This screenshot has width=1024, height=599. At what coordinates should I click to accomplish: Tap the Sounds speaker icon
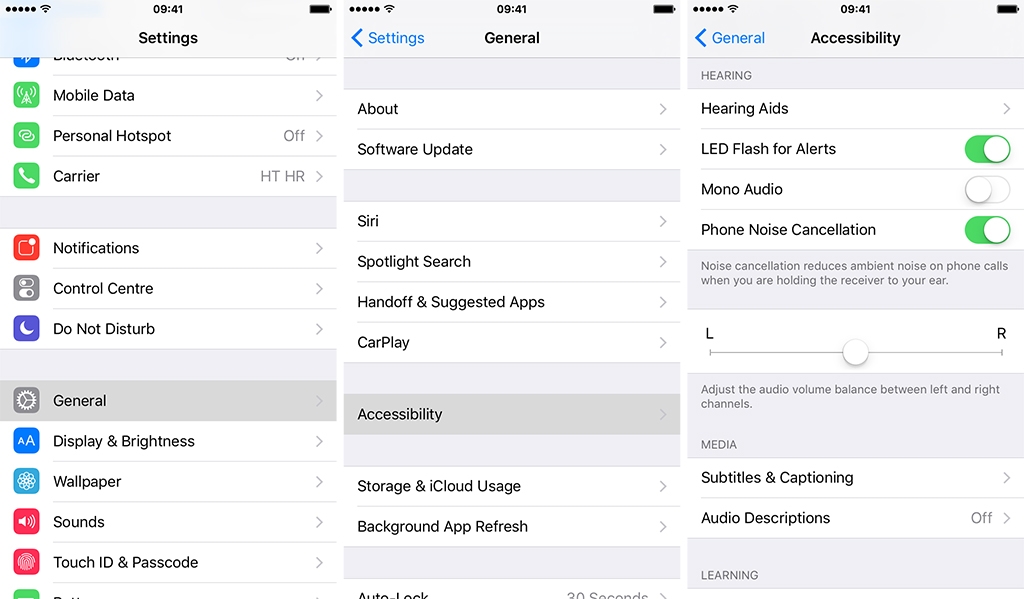(26, 522)
